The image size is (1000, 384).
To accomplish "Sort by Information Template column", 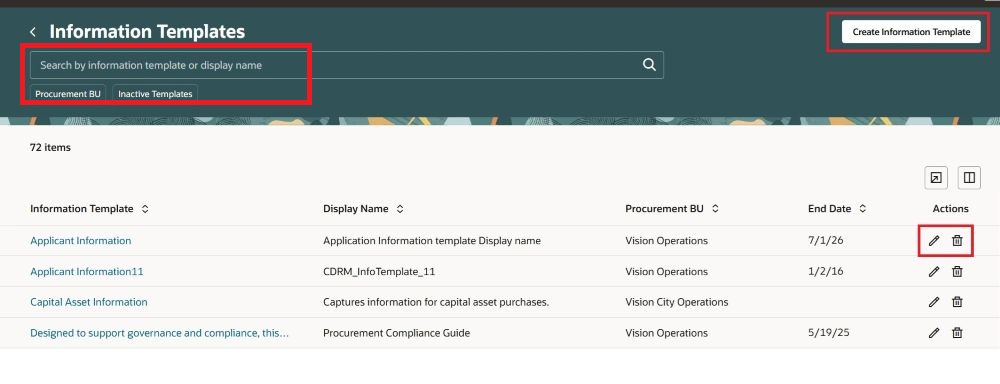I will point(145,209).
